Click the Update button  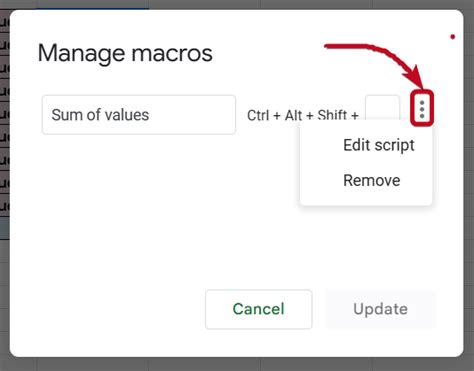[x=381, y=309]
